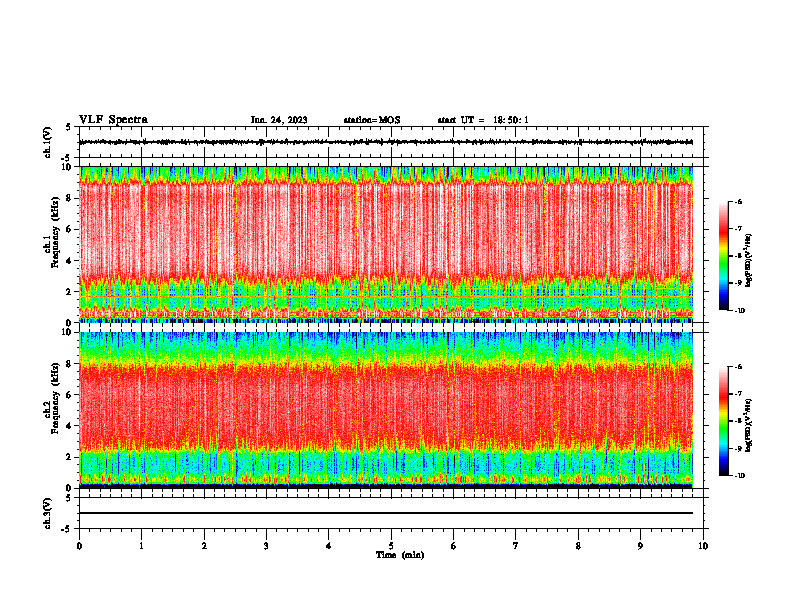Click the ch.1 color scale bar
792x612 pixels.
[723, 256]
